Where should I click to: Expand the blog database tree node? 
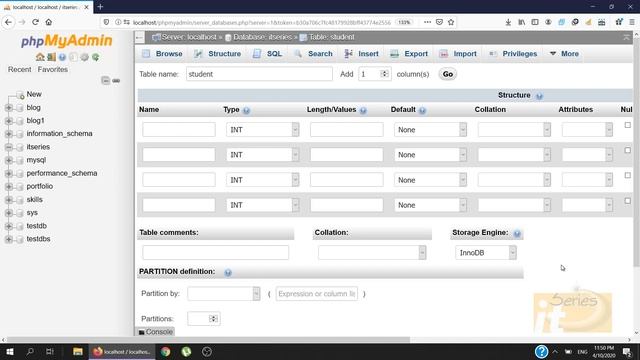tap(9, 108)
